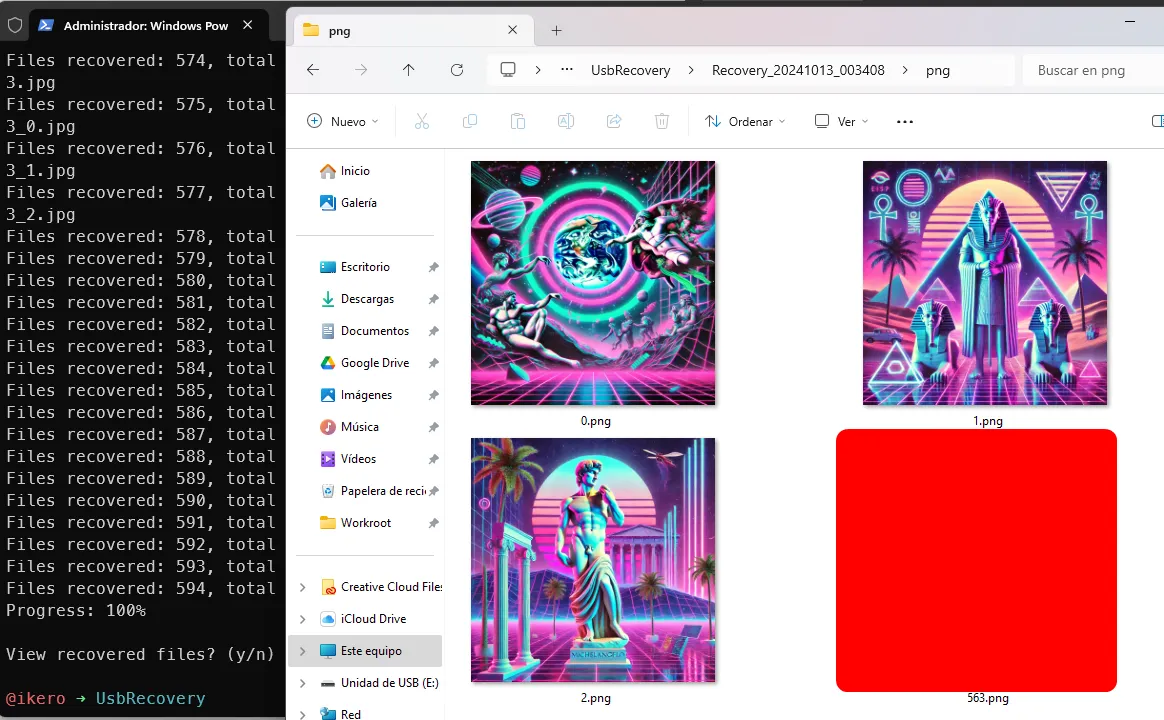Click the Share icon in toolbar
This screenshot has height=720, width=1164.
coord(614,121)
